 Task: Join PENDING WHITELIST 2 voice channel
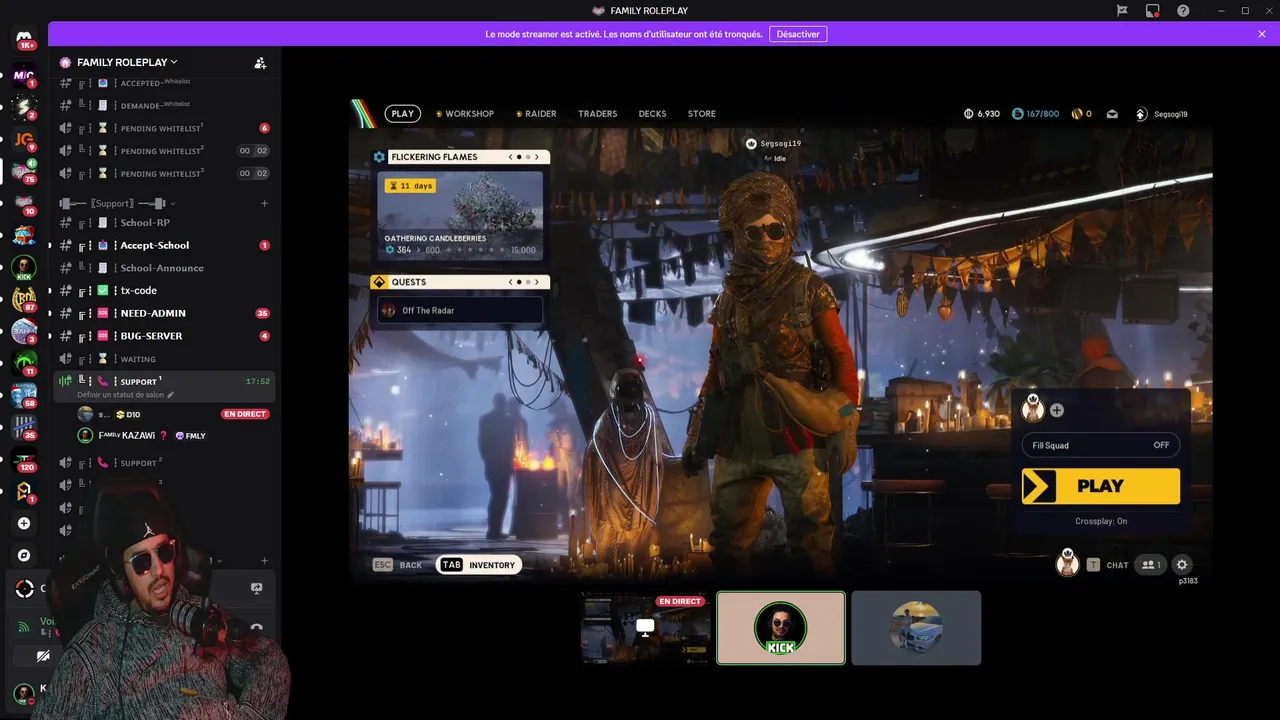[164, 151]
